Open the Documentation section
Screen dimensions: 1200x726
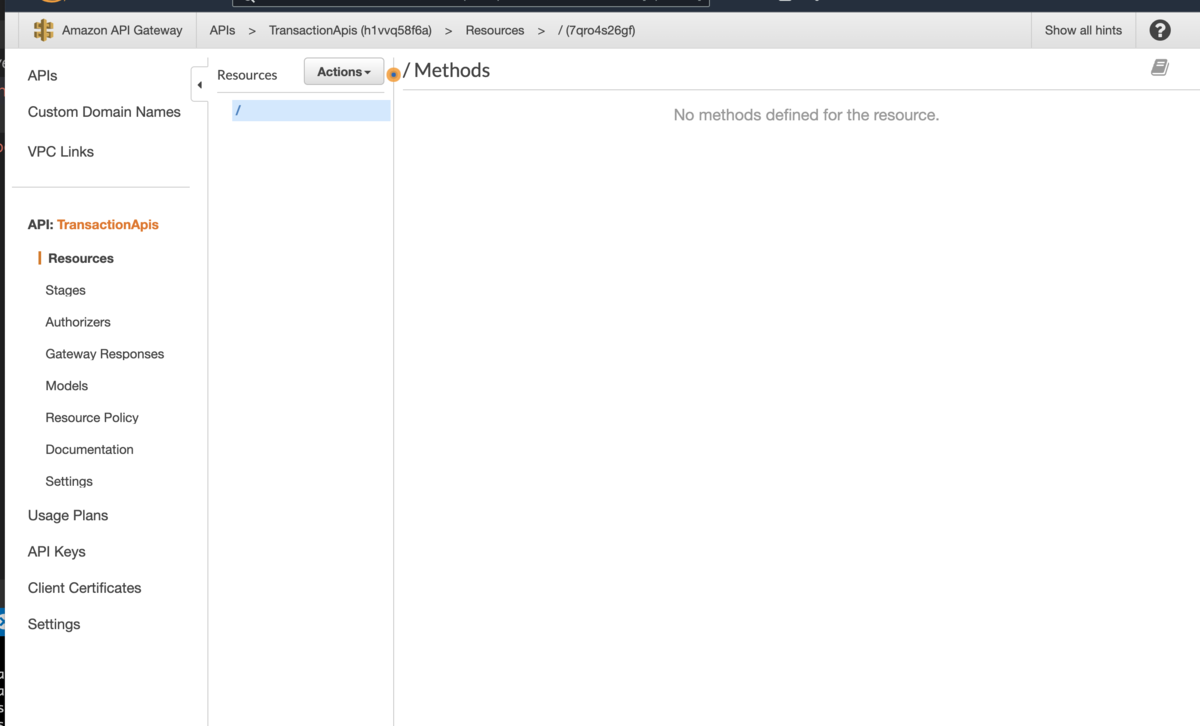coord(89,450)
